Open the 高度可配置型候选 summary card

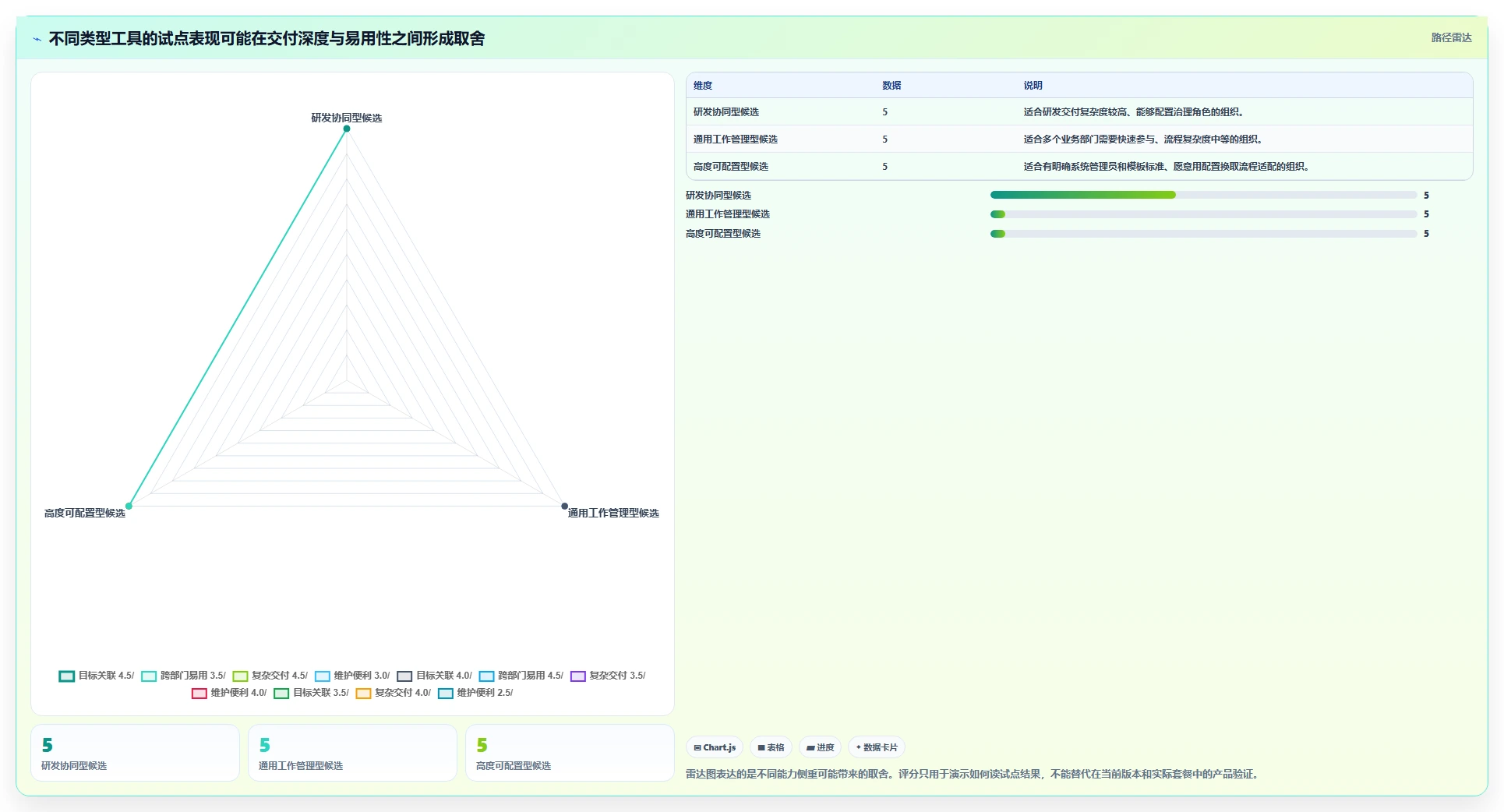[x=570, y=753]
